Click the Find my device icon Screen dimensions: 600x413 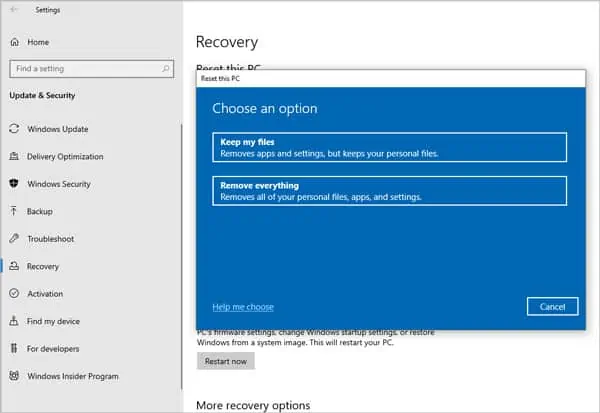click(x=14, y=321)
